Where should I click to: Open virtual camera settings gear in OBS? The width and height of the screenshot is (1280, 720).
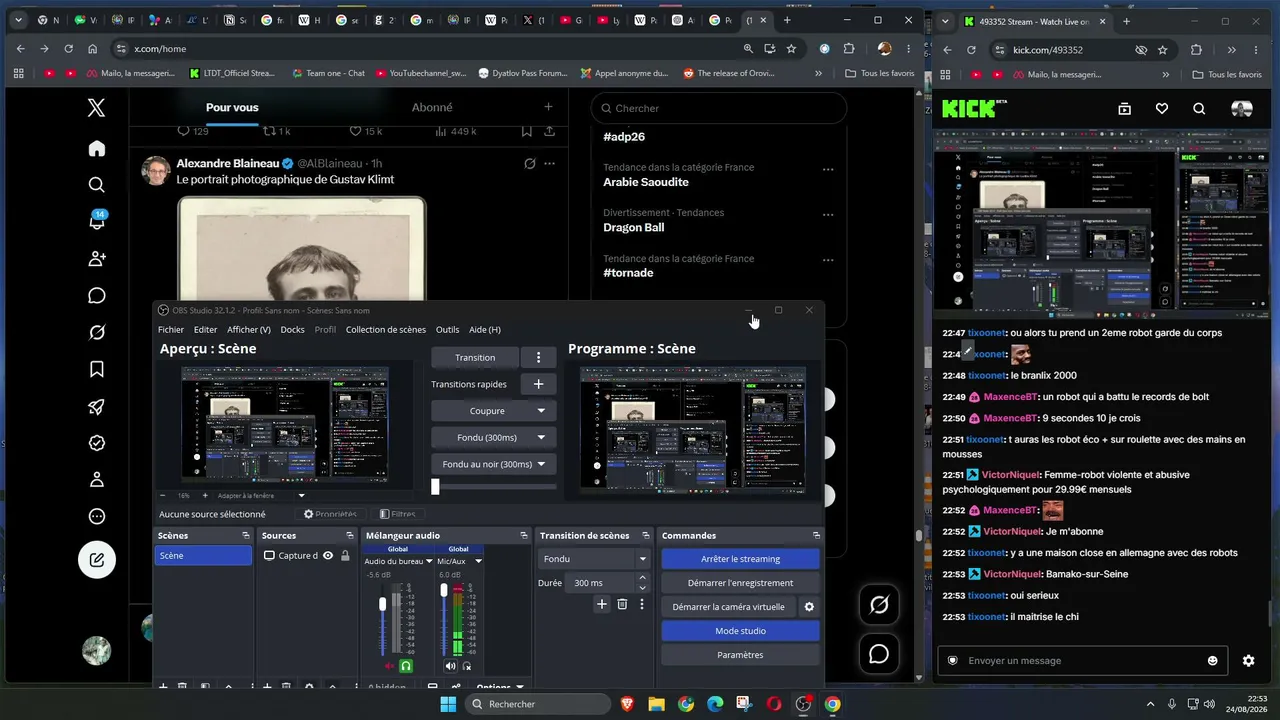[x=809, y=607]
